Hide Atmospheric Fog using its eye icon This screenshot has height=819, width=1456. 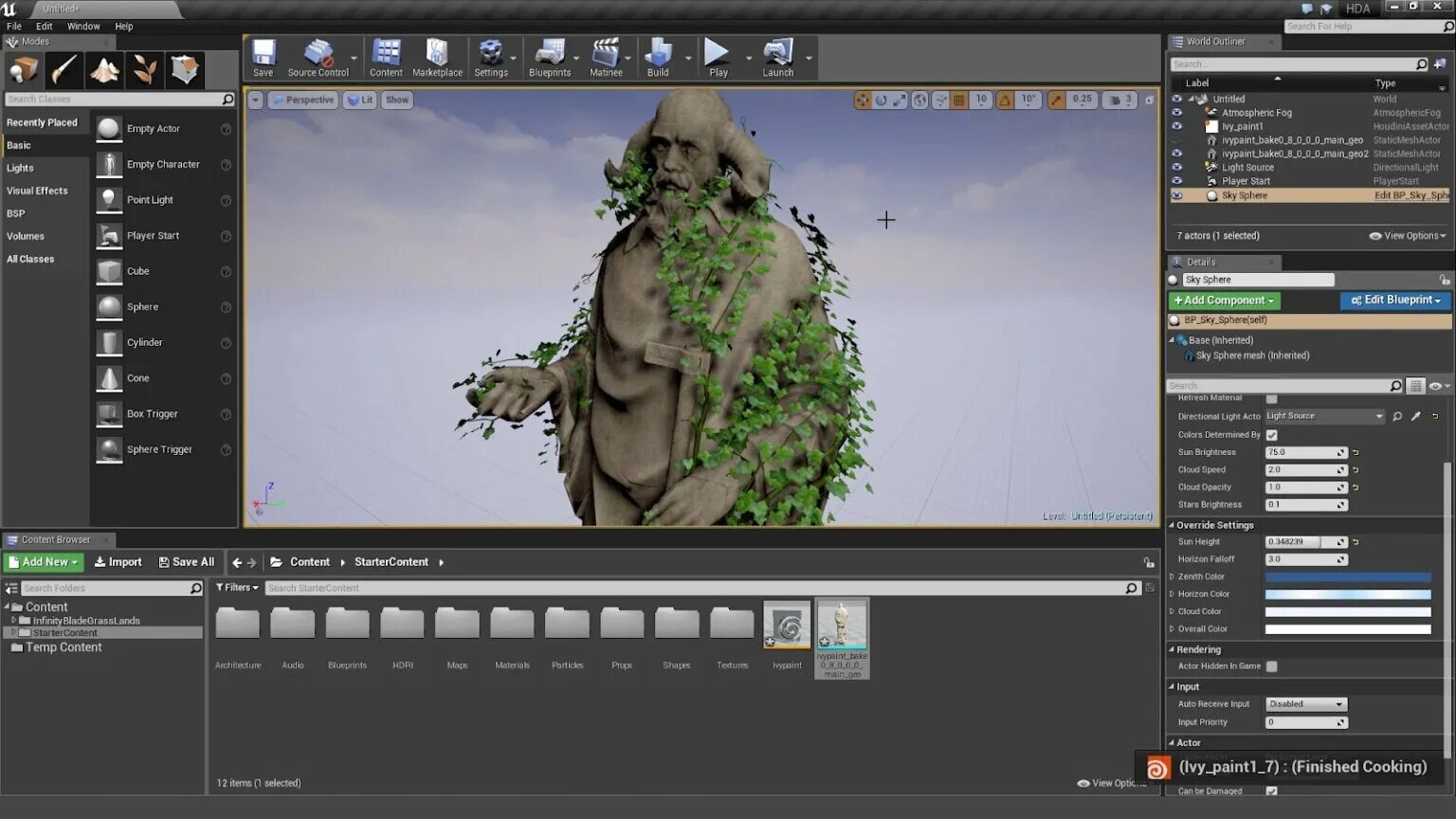pos(1177,113)
